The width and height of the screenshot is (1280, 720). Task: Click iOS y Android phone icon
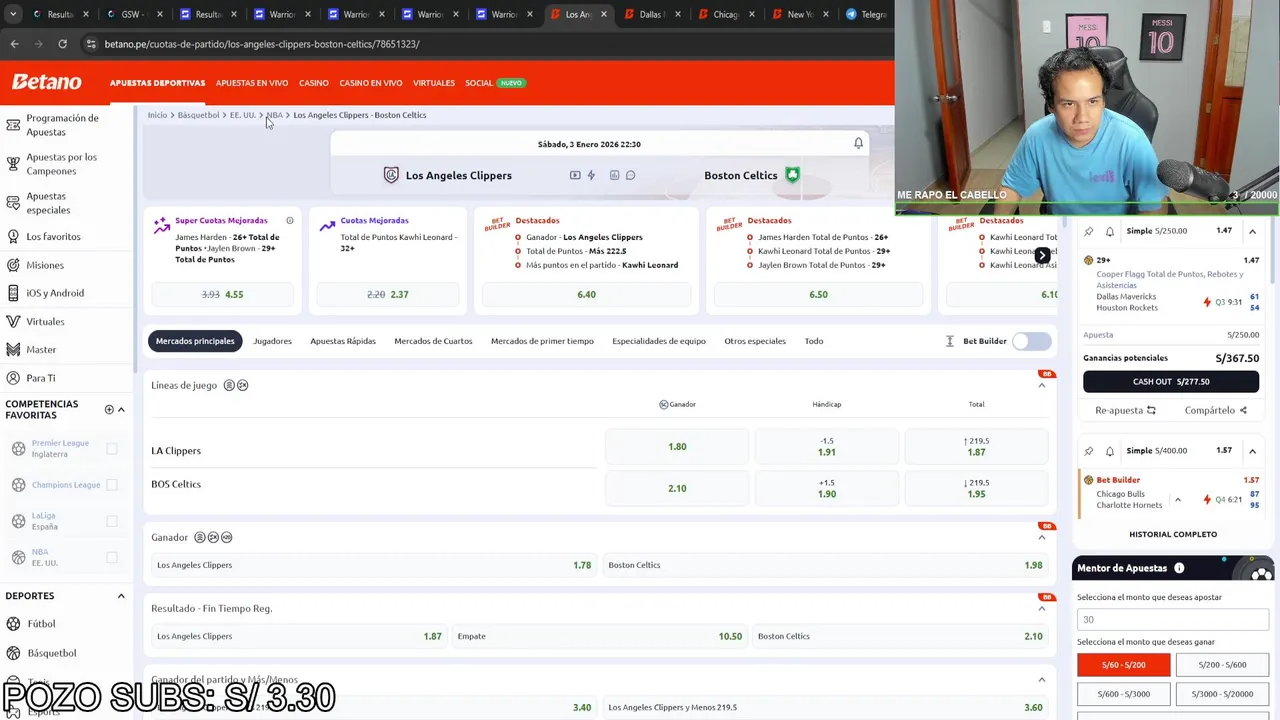(13, 293)
